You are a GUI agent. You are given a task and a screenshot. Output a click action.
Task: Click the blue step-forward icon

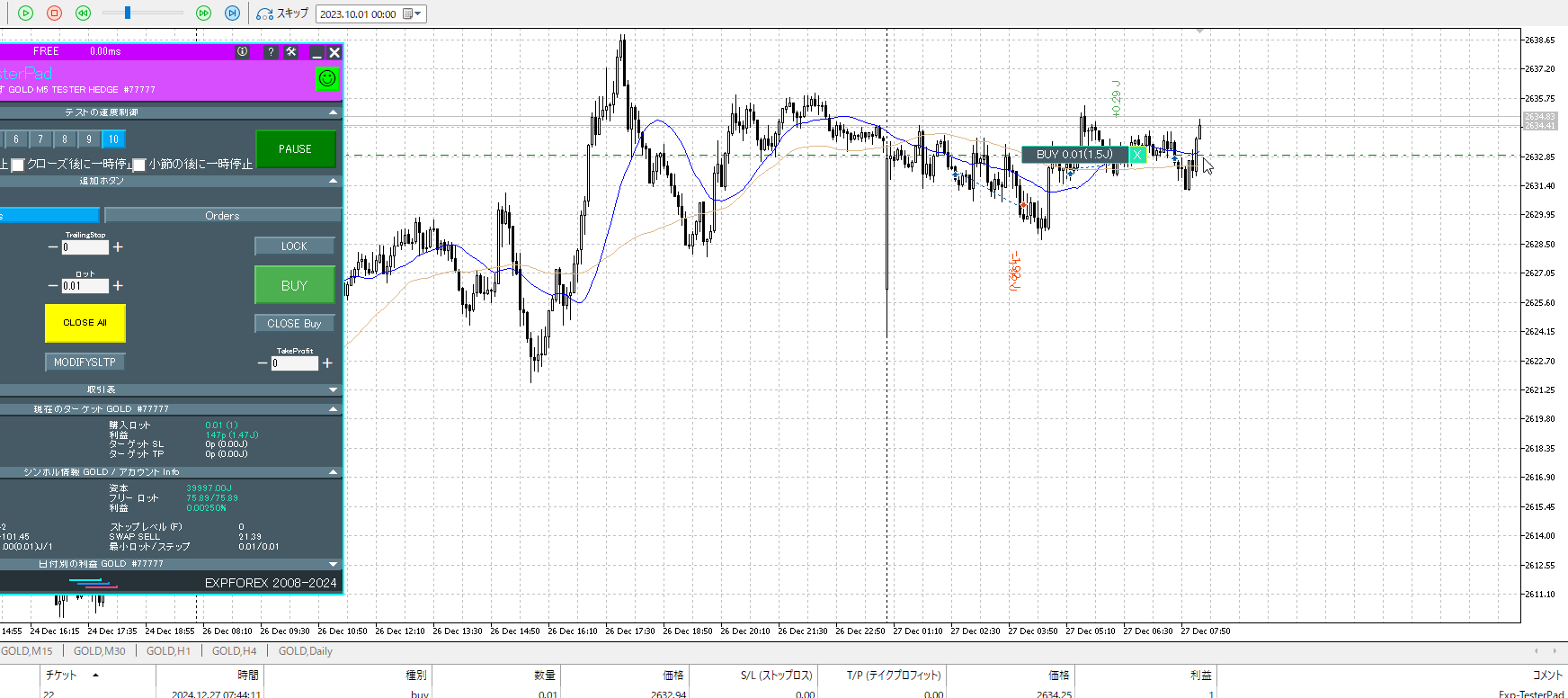[x=232, y=13]
